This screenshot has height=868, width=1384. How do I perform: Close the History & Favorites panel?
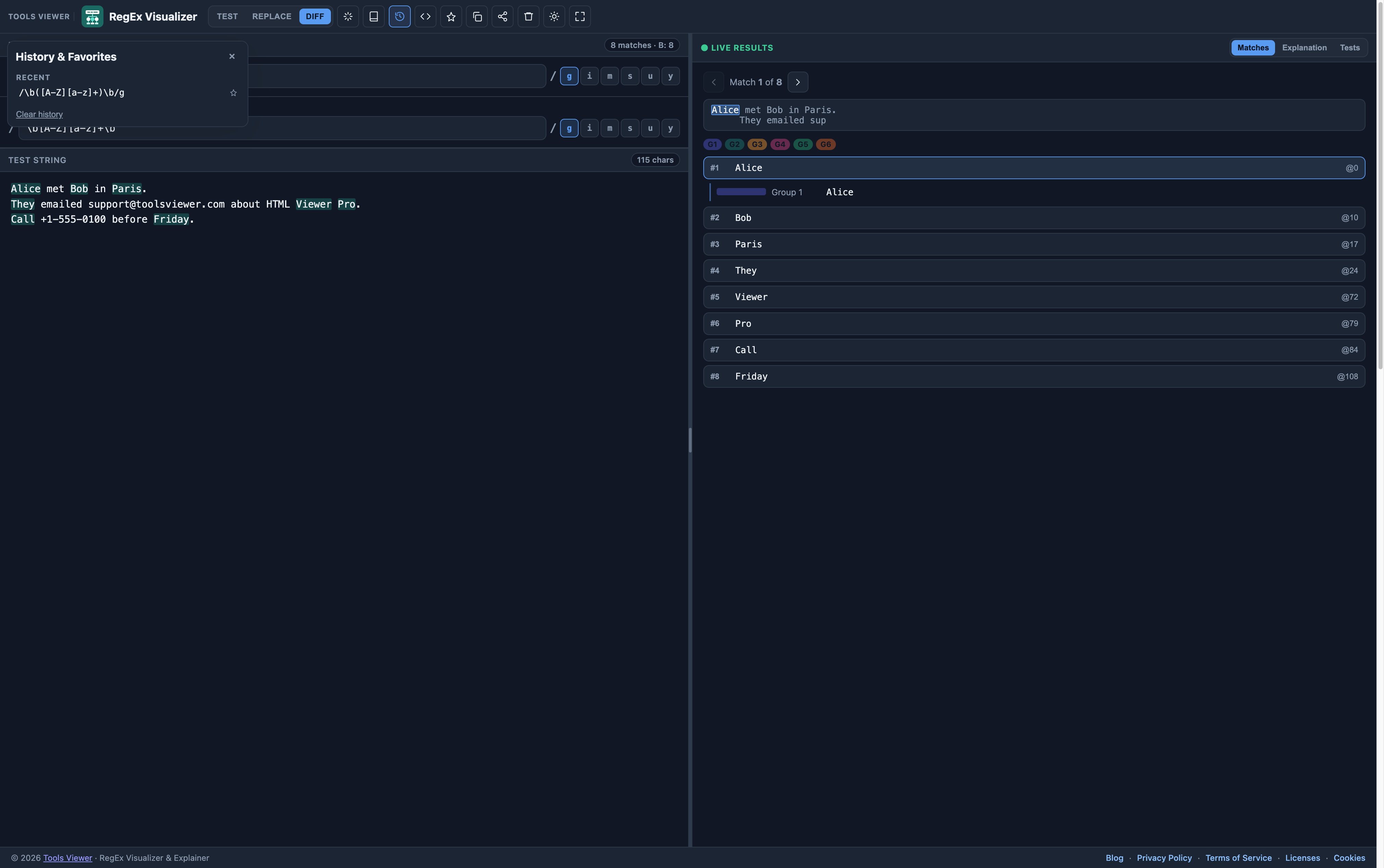[x=232, y=56]
